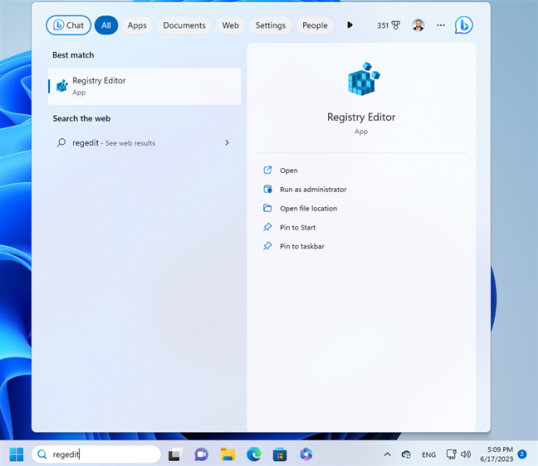
Task: Show hidden tray icons chevron
Action: pos(387,454)
